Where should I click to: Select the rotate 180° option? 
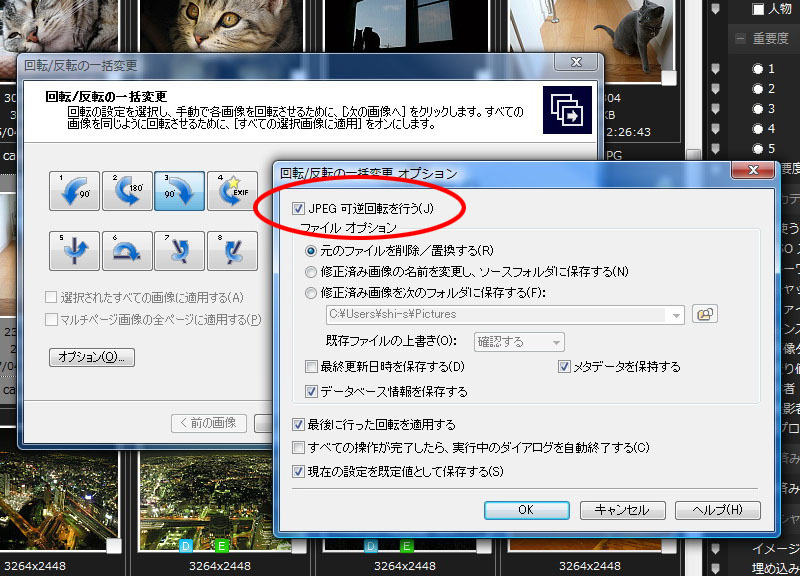(125, 190)
